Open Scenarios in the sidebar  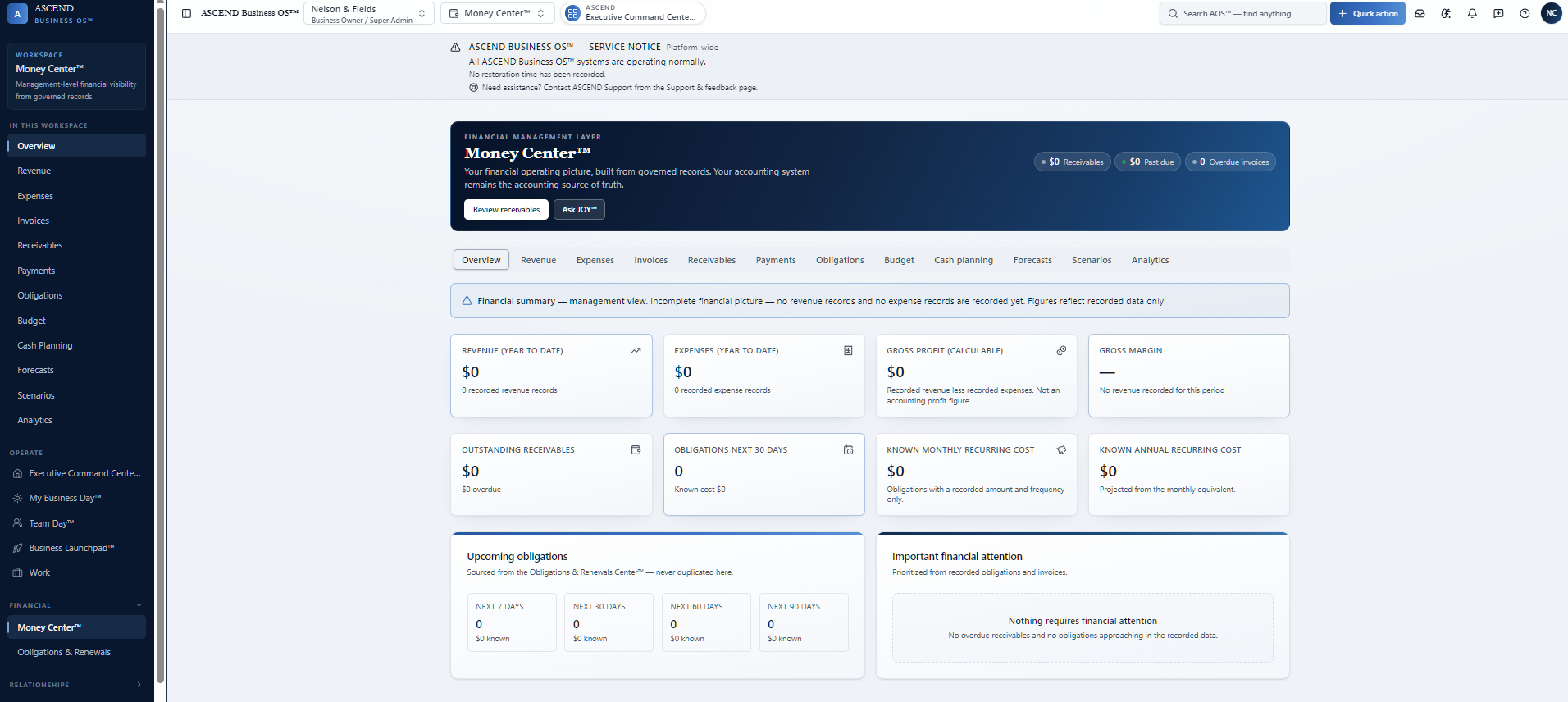(76, 395)
